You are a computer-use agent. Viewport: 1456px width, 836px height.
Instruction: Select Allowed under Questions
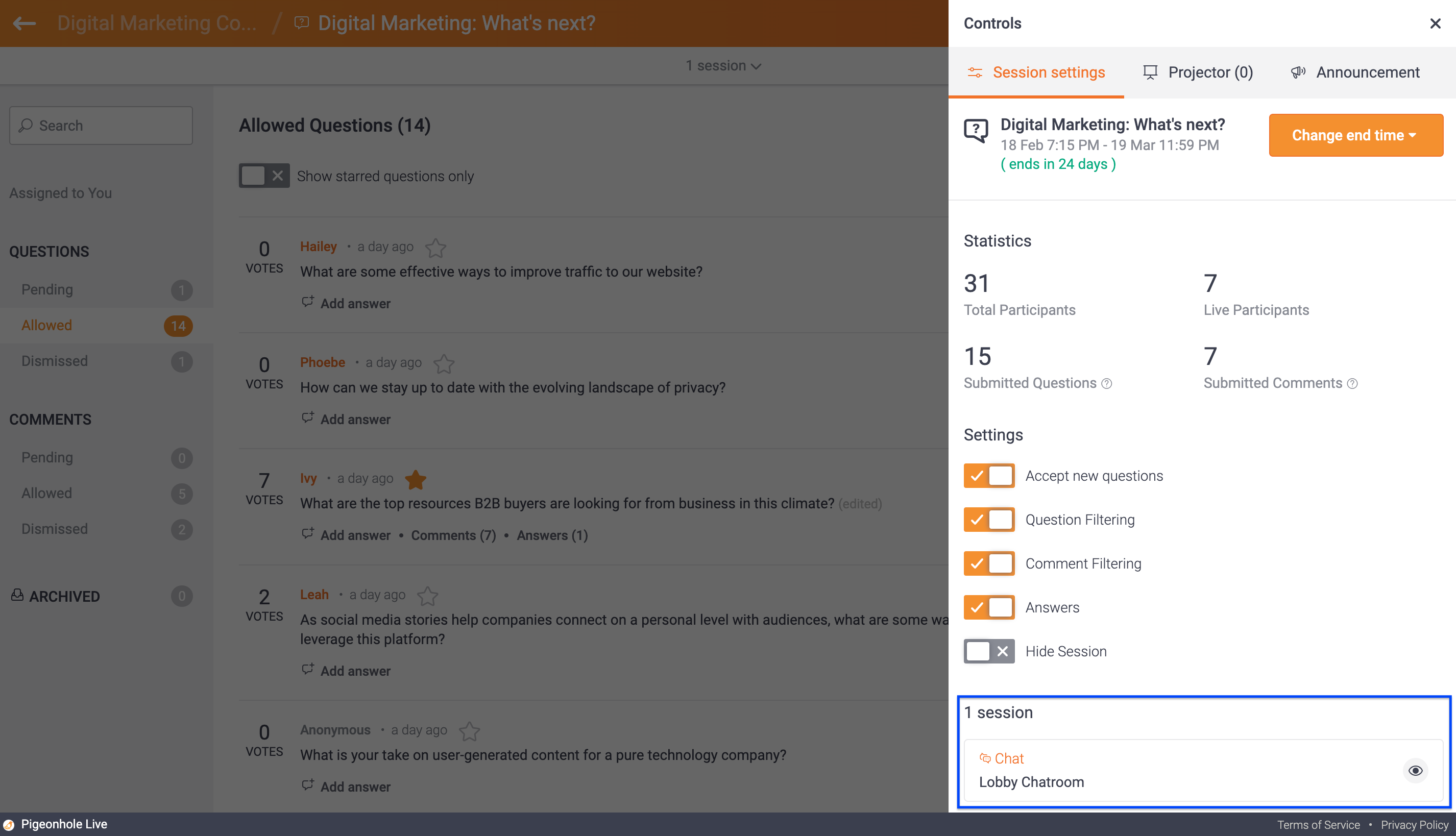click(106, 326)
